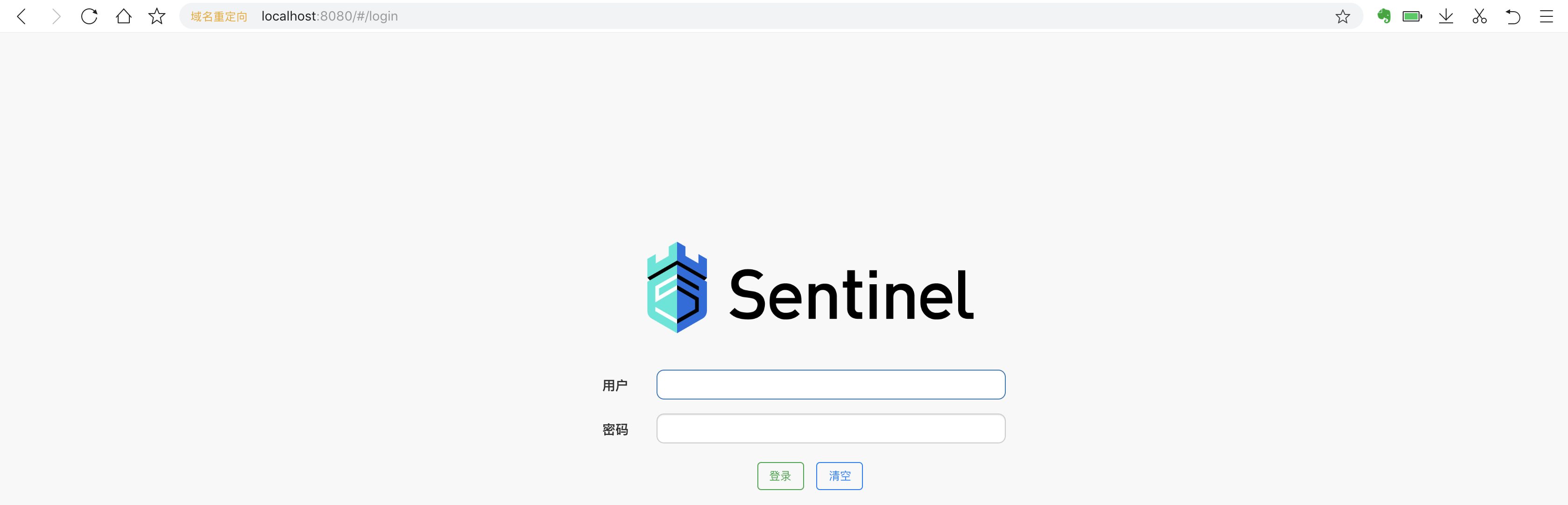Viewport: 1568px width, 505px height.
Task: Select the scissors screenshot tool
Action: point(1479,16)
